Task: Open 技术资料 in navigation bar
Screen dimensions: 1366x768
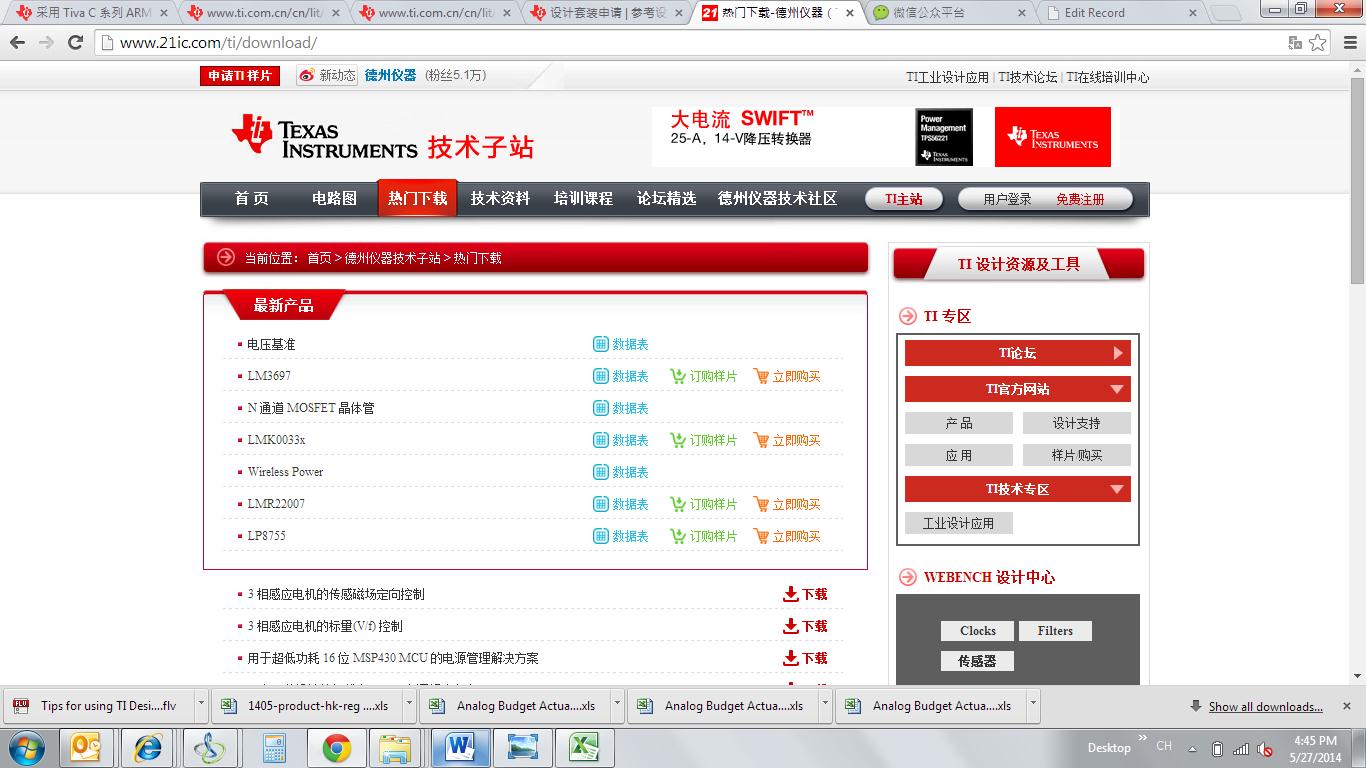Action: pos(500,199)
